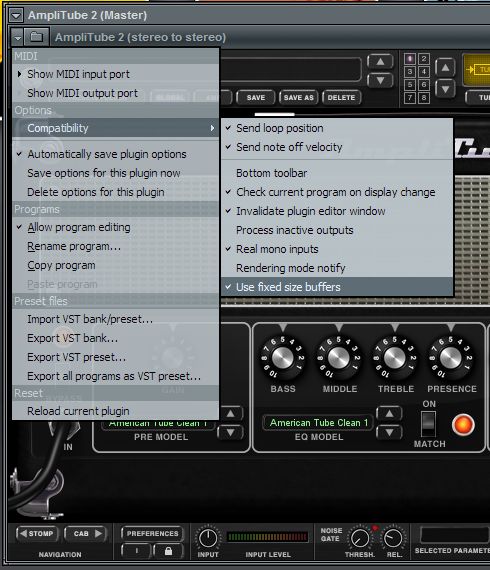Click EQ MODEL American Tube Clean 1 display
Image resolution: width=490 pixels, height=570 pixels.
click(x=318, y=423)
